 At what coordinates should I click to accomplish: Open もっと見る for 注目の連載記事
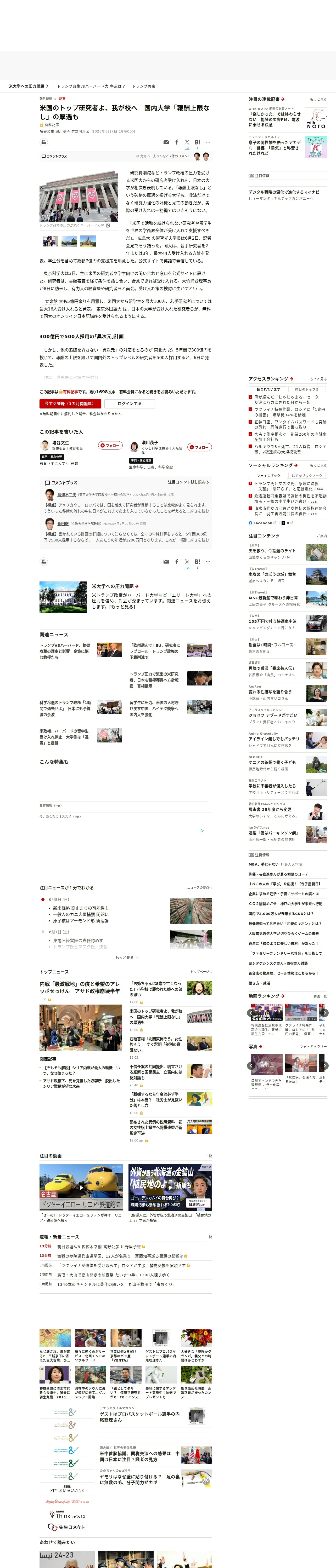coord(318,99)
